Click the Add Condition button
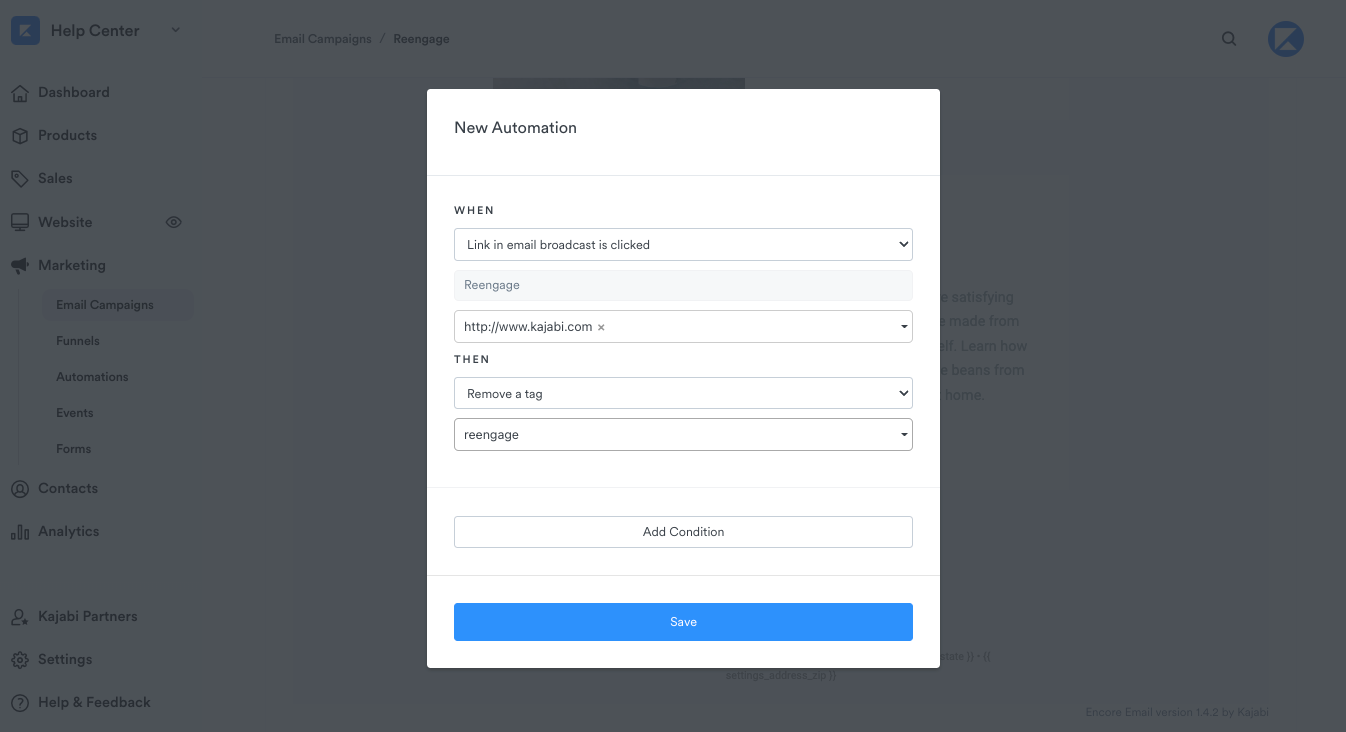This screenshot has width=1346, height=732. coord(683,531)
